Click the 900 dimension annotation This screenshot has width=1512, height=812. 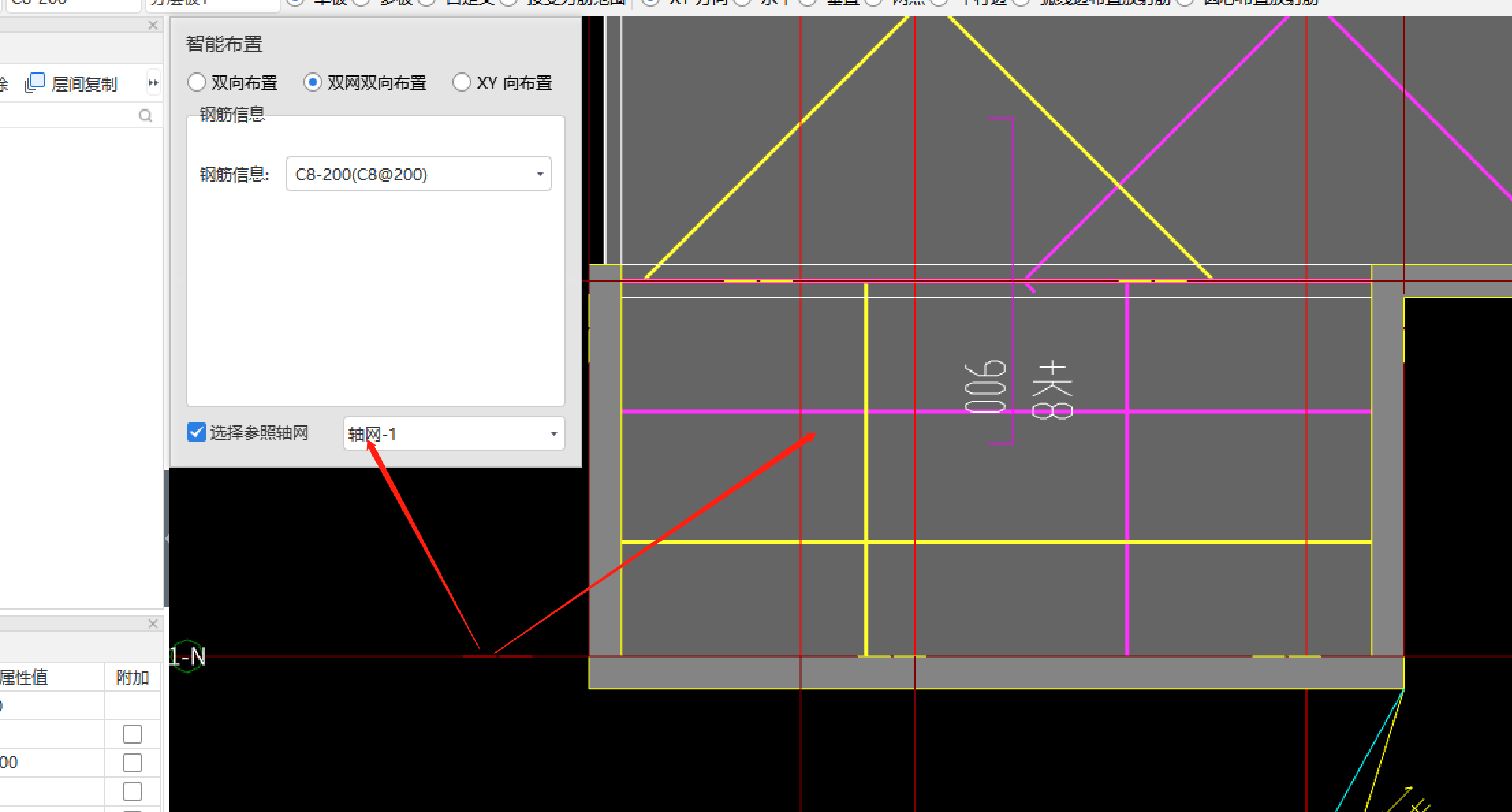tap(985, 387)
